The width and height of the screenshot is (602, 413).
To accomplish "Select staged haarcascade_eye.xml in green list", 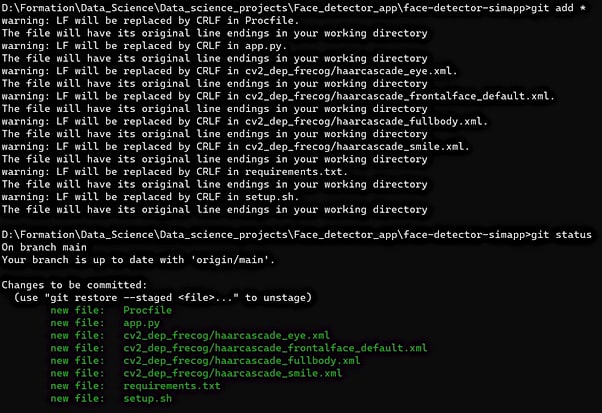I will 227,335.
